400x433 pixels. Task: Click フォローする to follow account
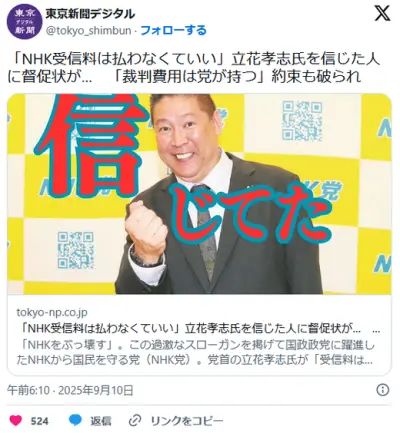(173, 30)
